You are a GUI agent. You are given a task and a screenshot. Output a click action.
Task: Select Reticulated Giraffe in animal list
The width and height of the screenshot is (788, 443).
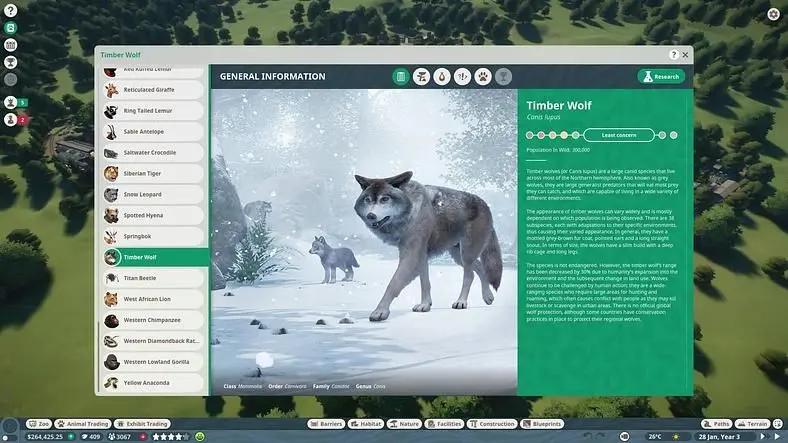153,90
